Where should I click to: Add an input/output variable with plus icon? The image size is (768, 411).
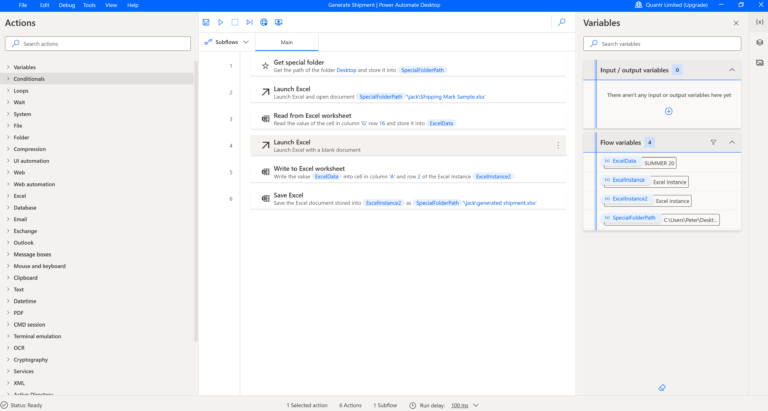pyautogui.click(x=669, y=111)
